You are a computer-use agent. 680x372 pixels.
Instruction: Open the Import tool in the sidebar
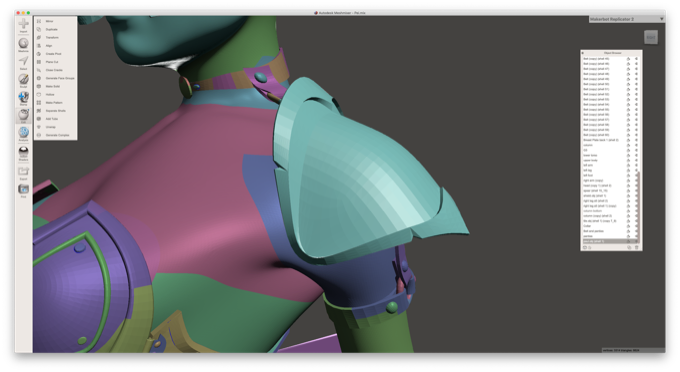click(x=23, y=25)
